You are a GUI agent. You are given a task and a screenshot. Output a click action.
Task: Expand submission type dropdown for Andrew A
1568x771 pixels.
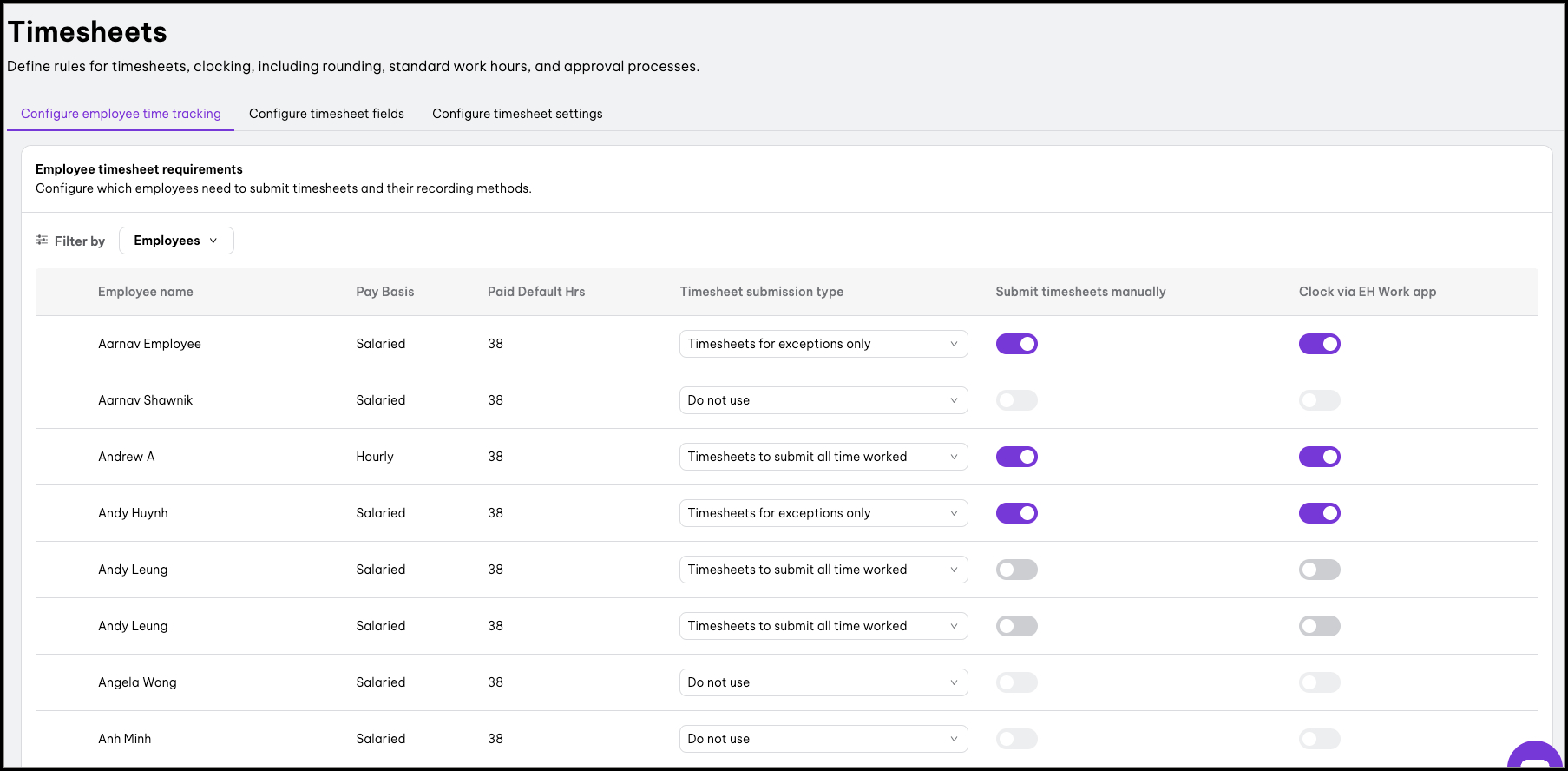[x=823, y=457]
